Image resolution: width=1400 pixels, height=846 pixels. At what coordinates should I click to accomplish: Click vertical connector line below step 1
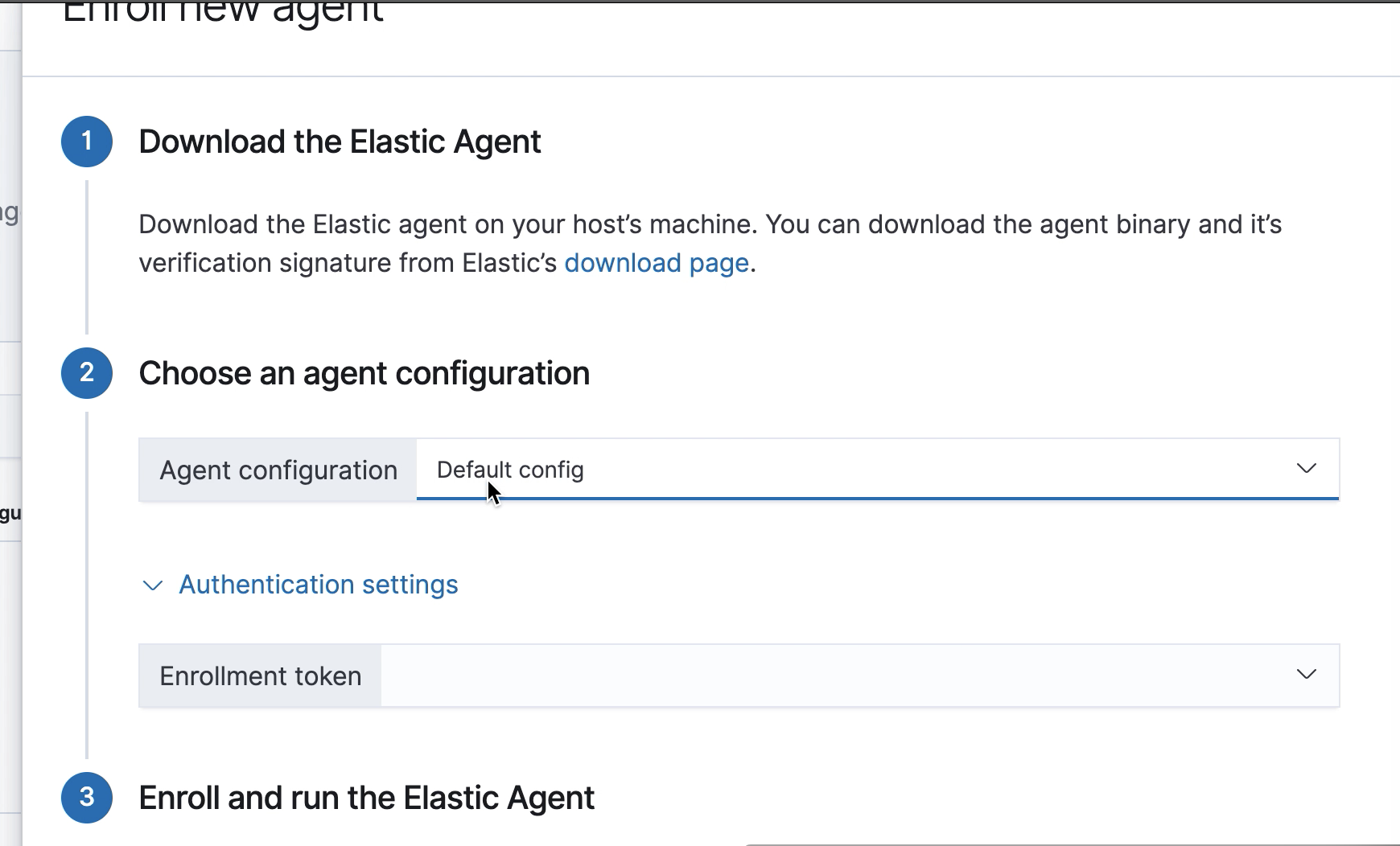pos(87,257)
